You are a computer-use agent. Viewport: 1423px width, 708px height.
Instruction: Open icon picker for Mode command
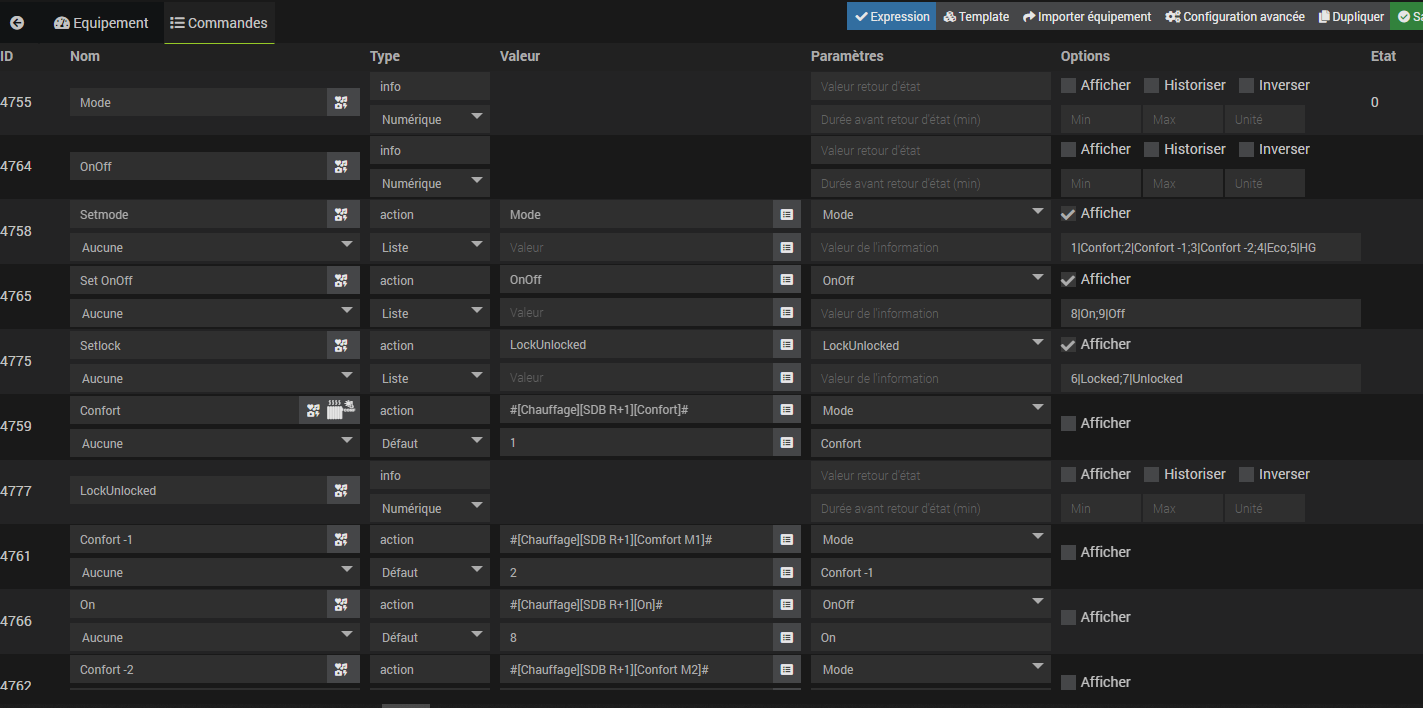(x=342, y=102)
